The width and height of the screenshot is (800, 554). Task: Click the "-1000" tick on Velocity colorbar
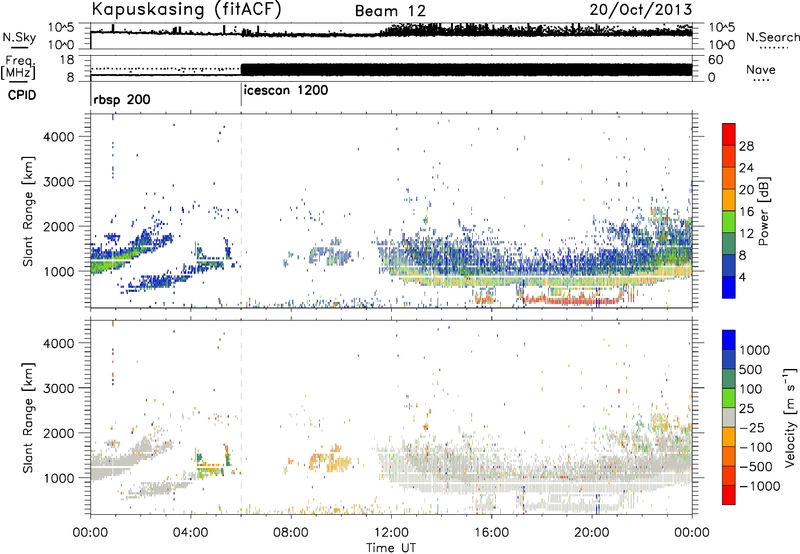(760, 486)
